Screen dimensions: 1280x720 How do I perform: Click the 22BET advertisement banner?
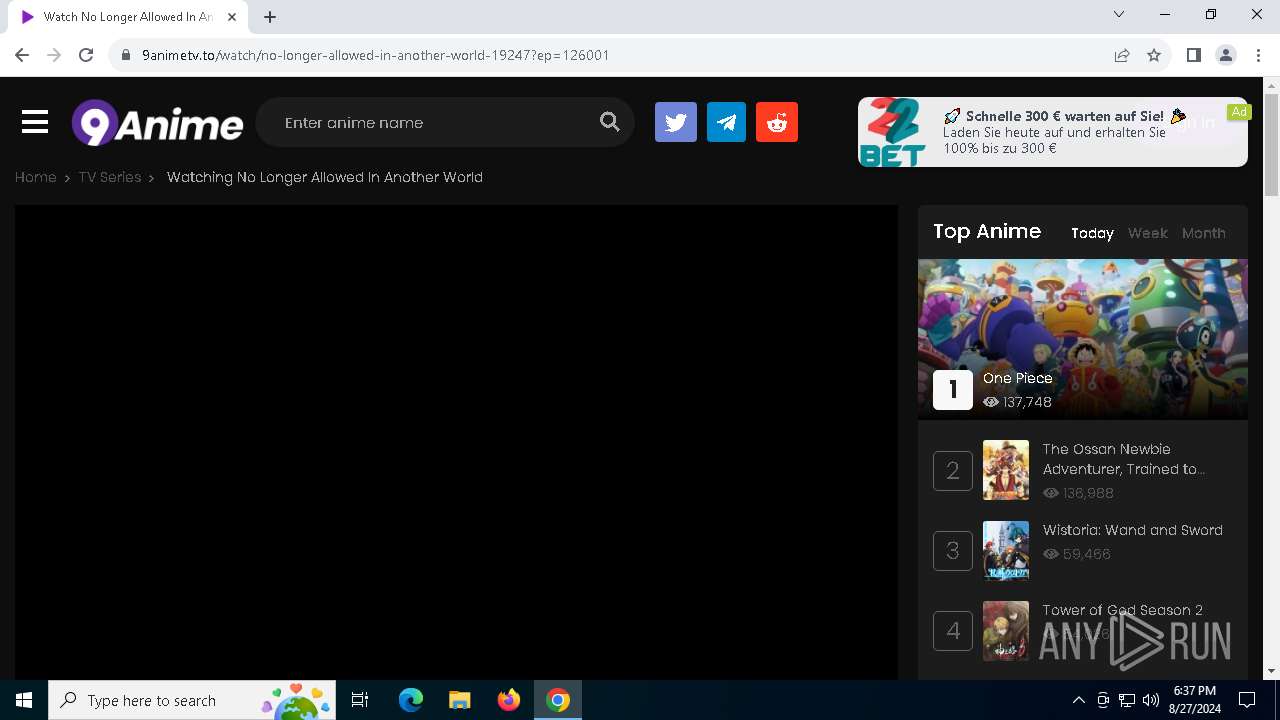click(x=1053, y=132)
